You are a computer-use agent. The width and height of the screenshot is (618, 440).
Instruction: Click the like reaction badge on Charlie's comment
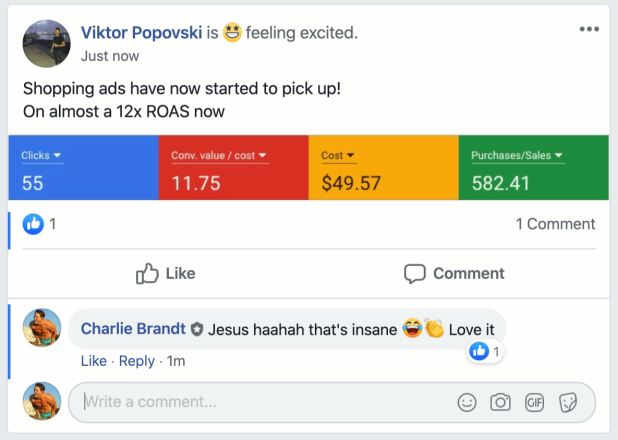point(485,351)
